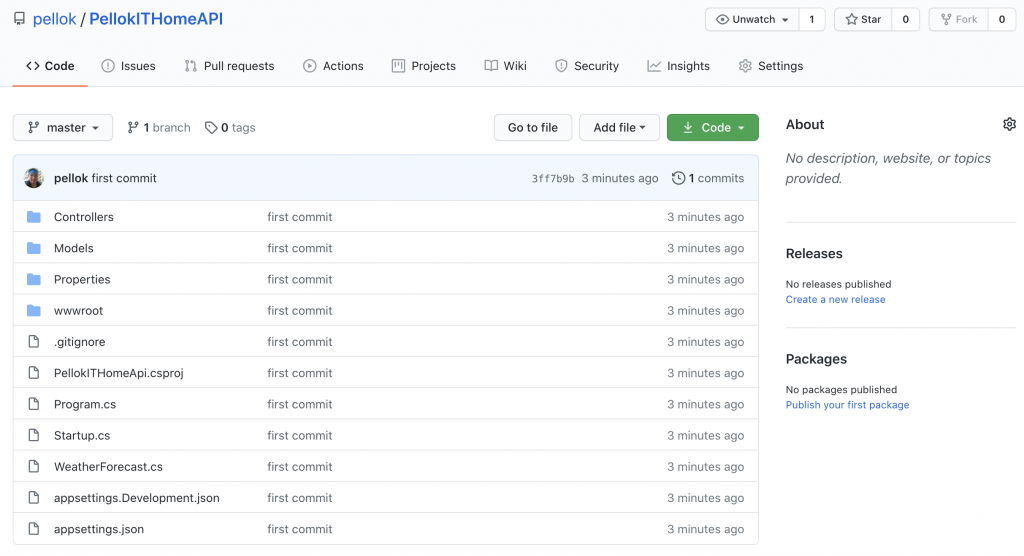
Task: Open PellokITHomeApi.csproj file
Action: 119,373
